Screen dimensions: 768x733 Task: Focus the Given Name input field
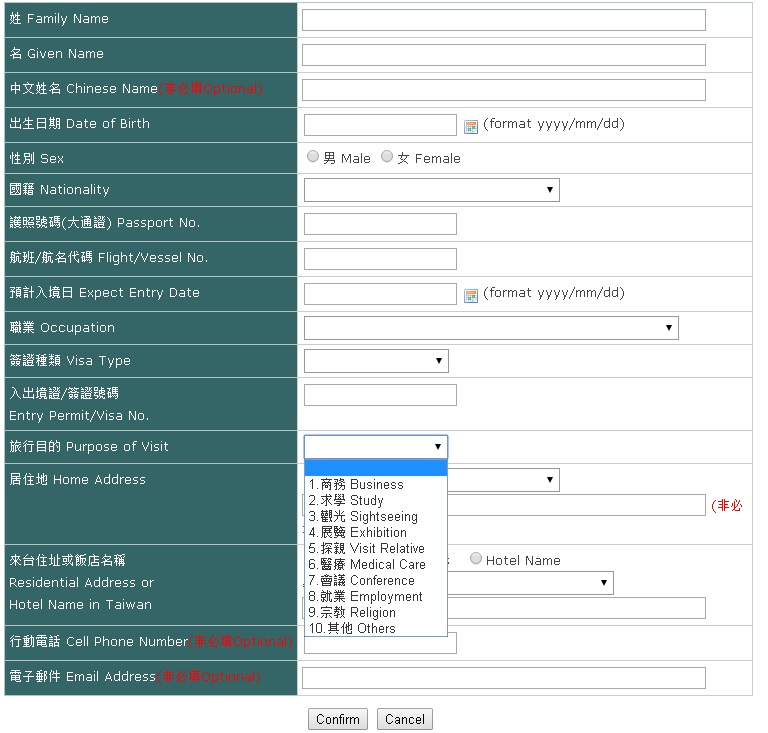point(504,55)
